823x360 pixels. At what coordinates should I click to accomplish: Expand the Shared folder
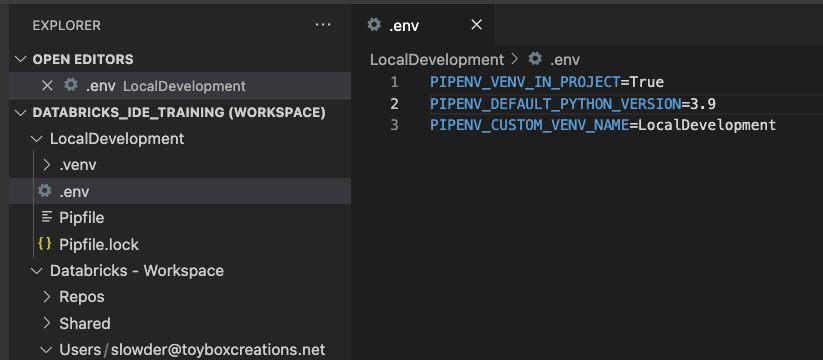(x=47, y=323)
